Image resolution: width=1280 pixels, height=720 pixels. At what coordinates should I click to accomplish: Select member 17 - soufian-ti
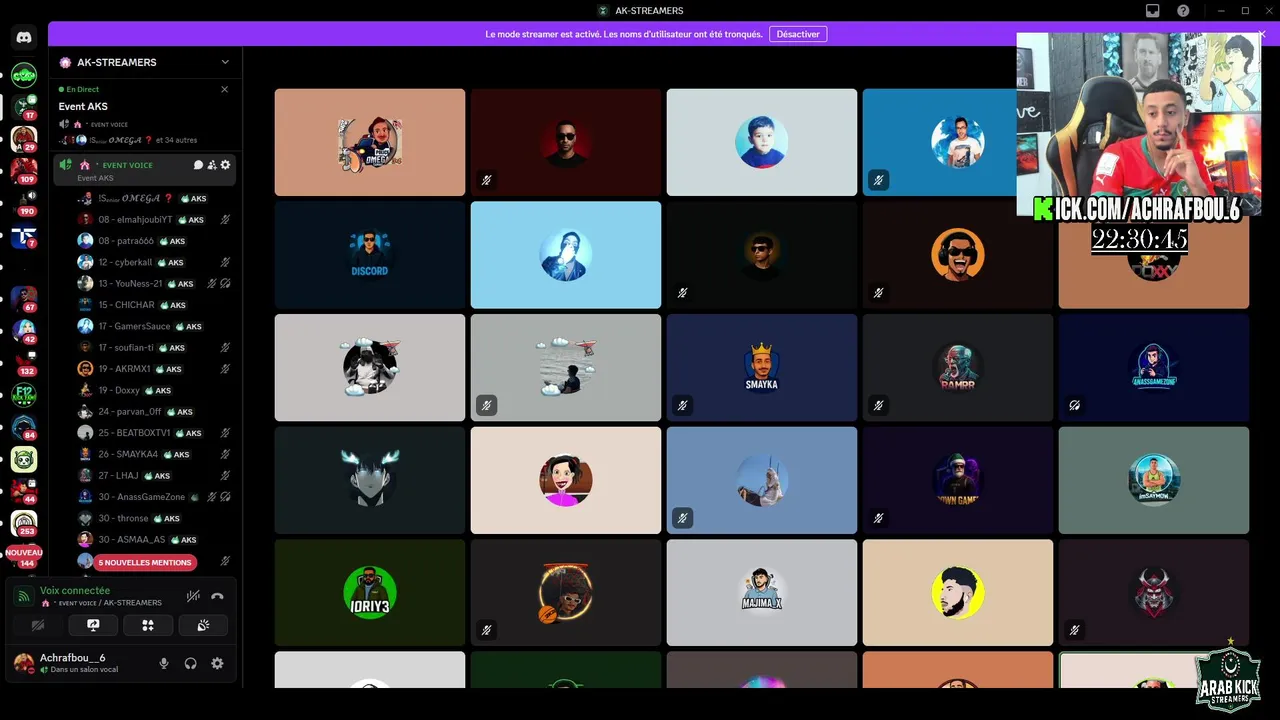point(154,347)
